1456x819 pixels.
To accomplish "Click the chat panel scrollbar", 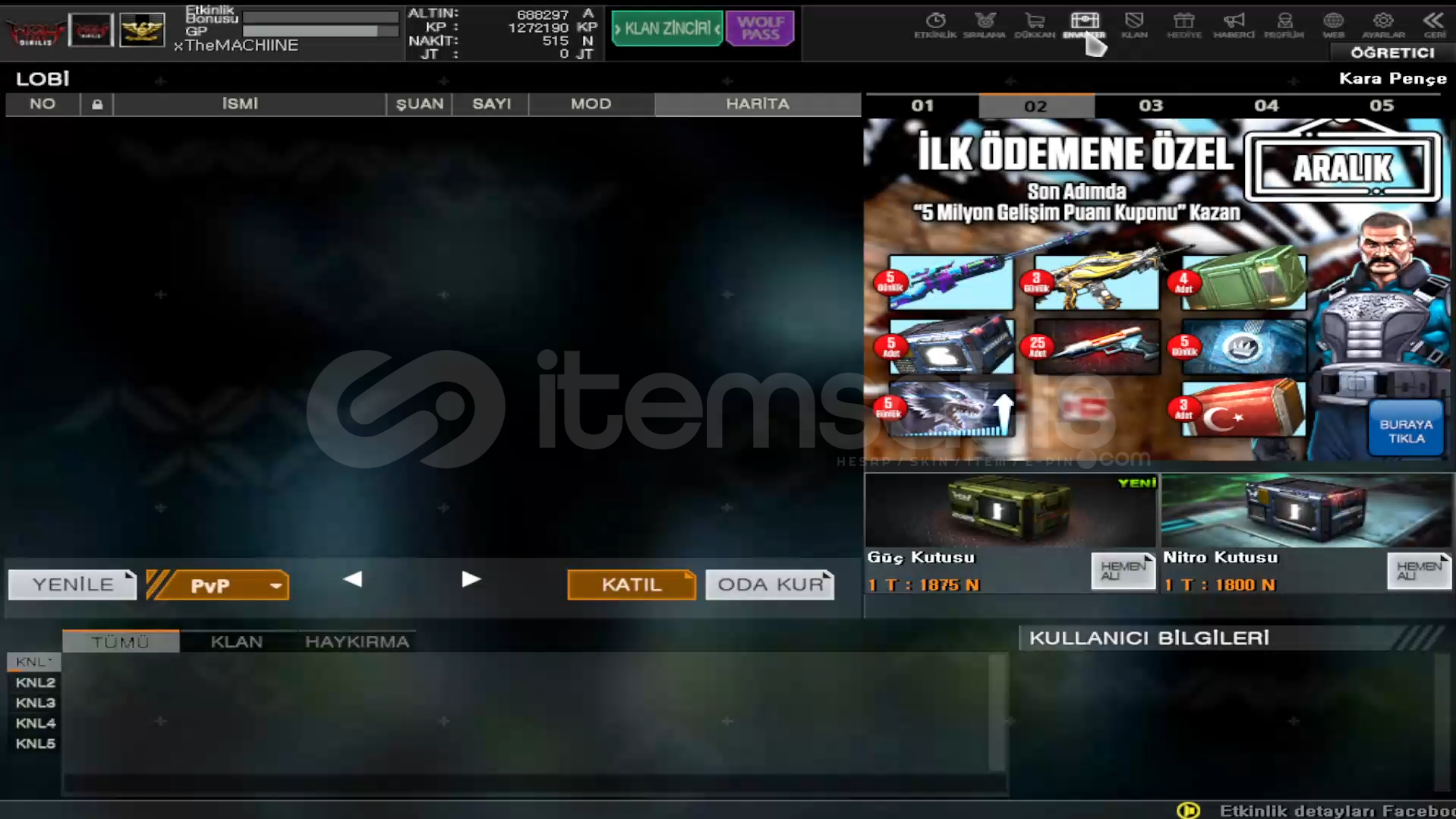I will pos(997,713).
